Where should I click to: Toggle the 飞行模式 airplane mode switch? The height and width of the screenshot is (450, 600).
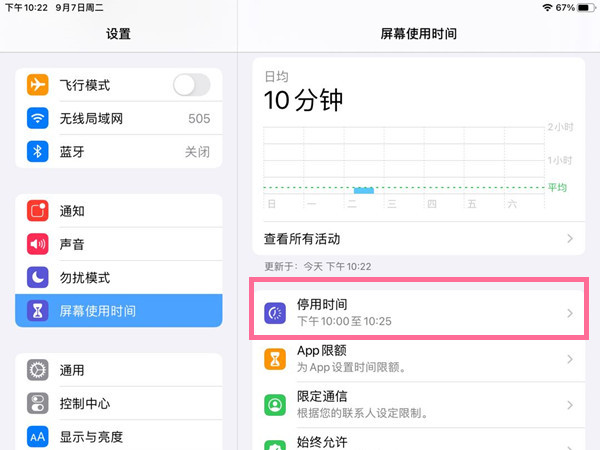coord(191,86)
